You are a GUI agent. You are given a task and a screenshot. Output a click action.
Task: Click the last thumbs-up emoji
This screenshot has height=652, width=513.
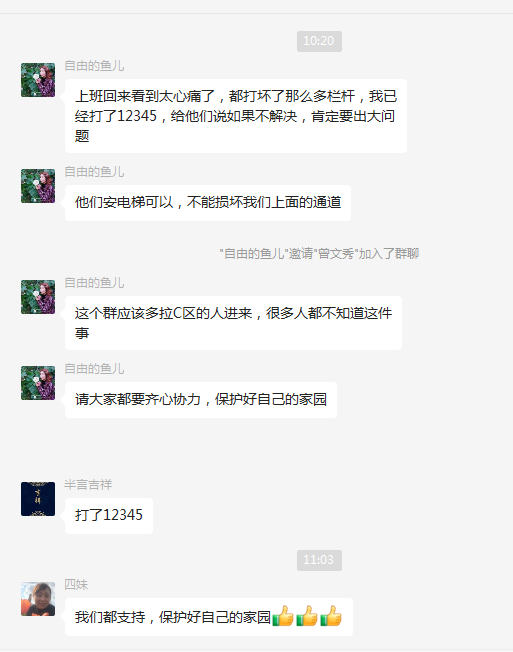coord(331,616)
